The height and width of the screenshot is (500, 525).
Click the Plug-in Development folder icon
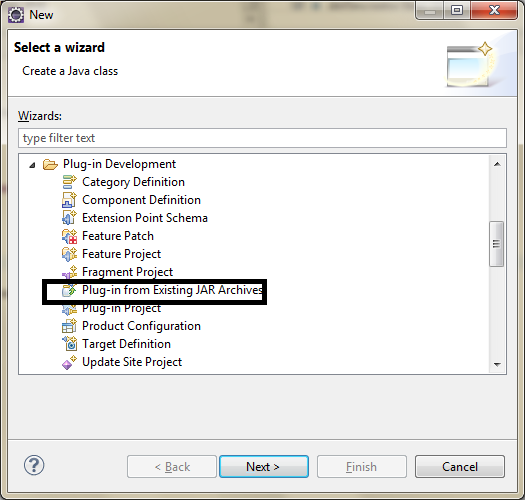[x=50, y=164]
